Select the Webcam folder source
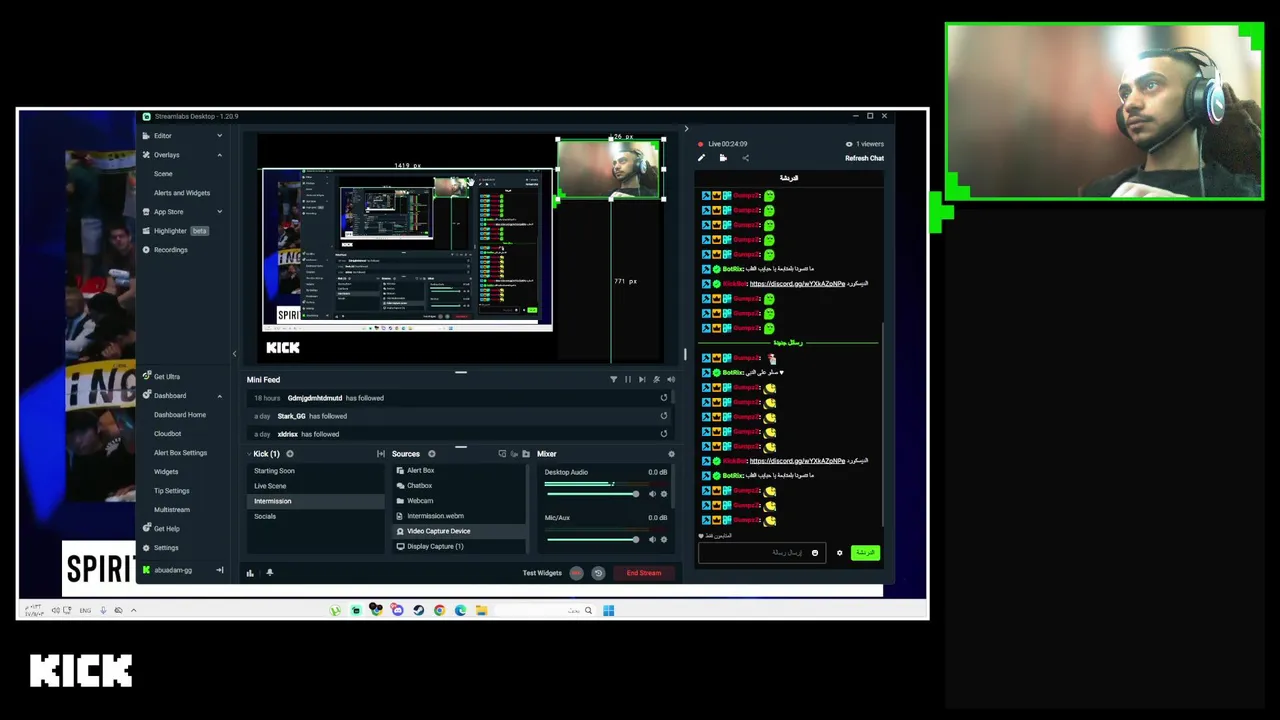This screenshot has height=720, width=1280. 459,501
